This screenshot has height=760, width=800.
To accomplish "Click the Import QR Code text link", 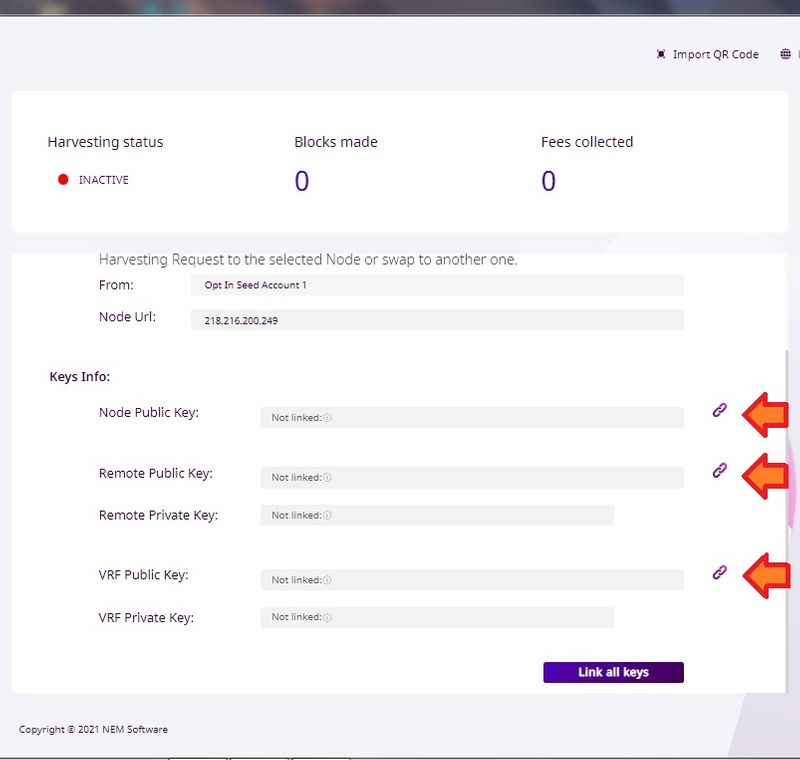I will click(x=715, y=54).
